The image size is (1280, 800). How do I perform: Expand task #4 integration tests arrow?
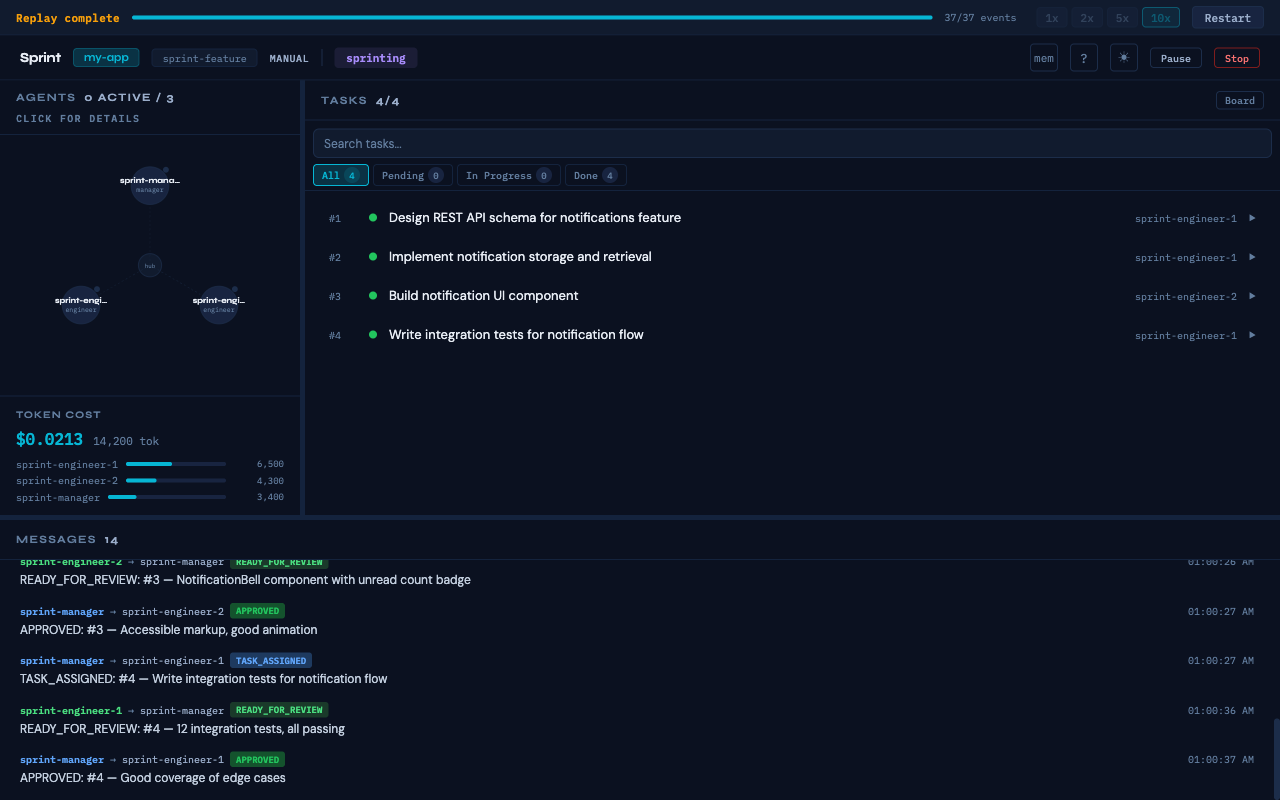click(1252, 335)
